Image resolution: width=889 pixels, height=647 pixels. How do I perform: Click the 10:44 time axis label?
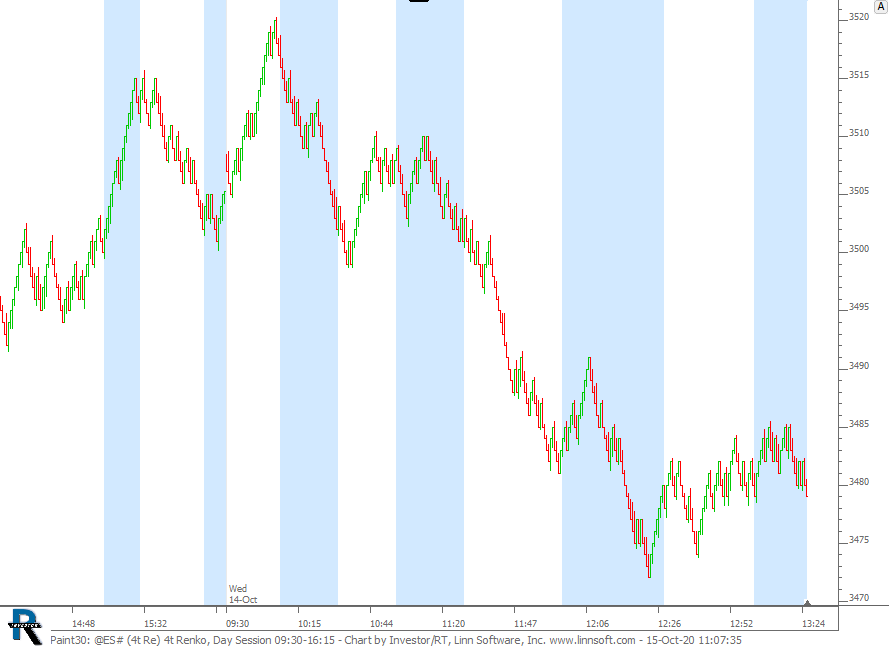(382, 624)
